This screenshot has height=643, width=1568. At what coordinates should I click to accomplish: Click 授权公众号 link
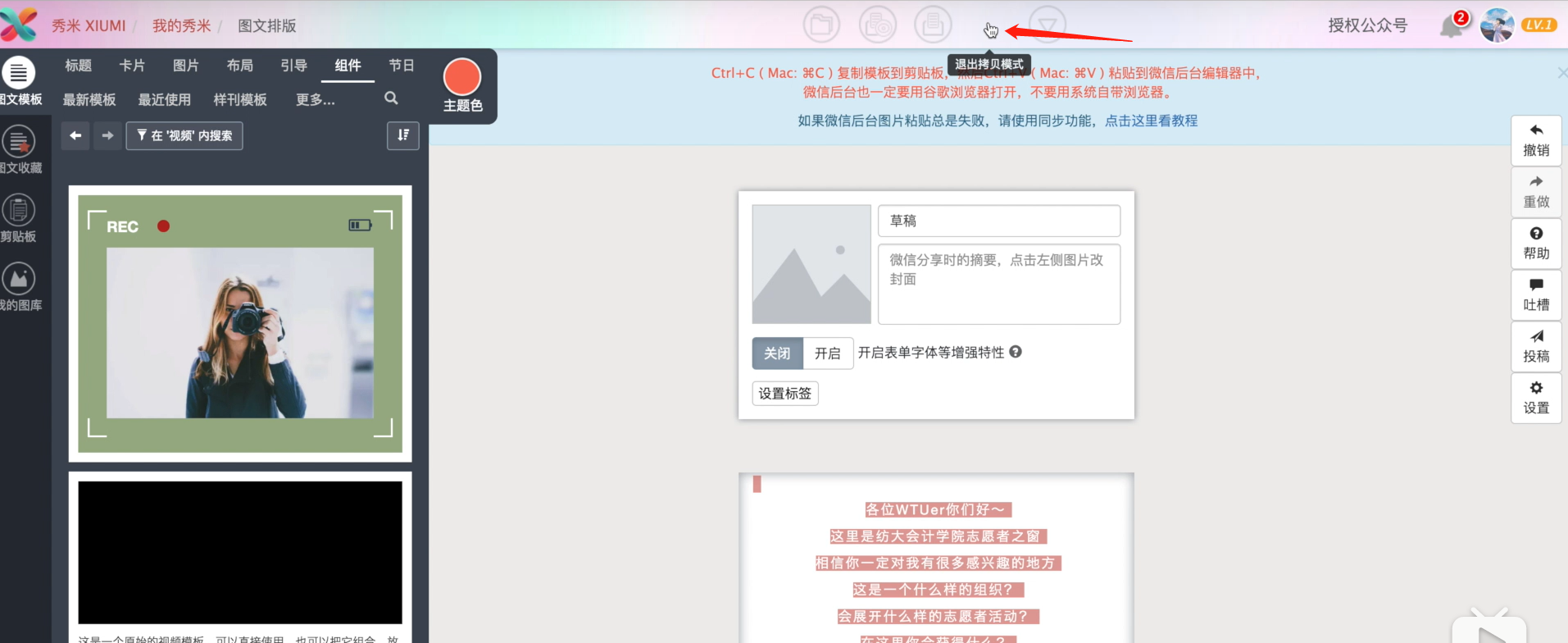click(1368, 25)
